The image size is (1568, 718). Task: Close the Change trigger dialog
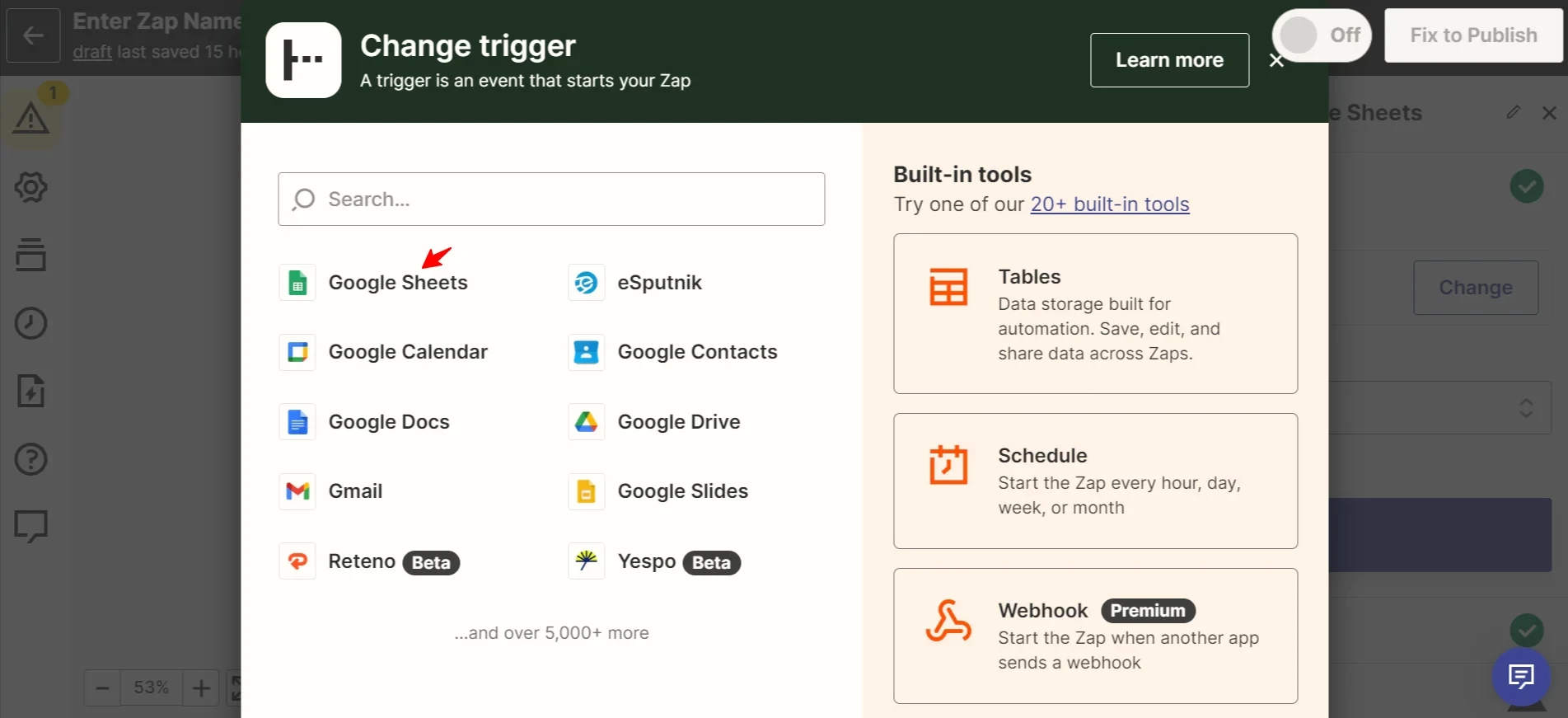(1276, 60)
